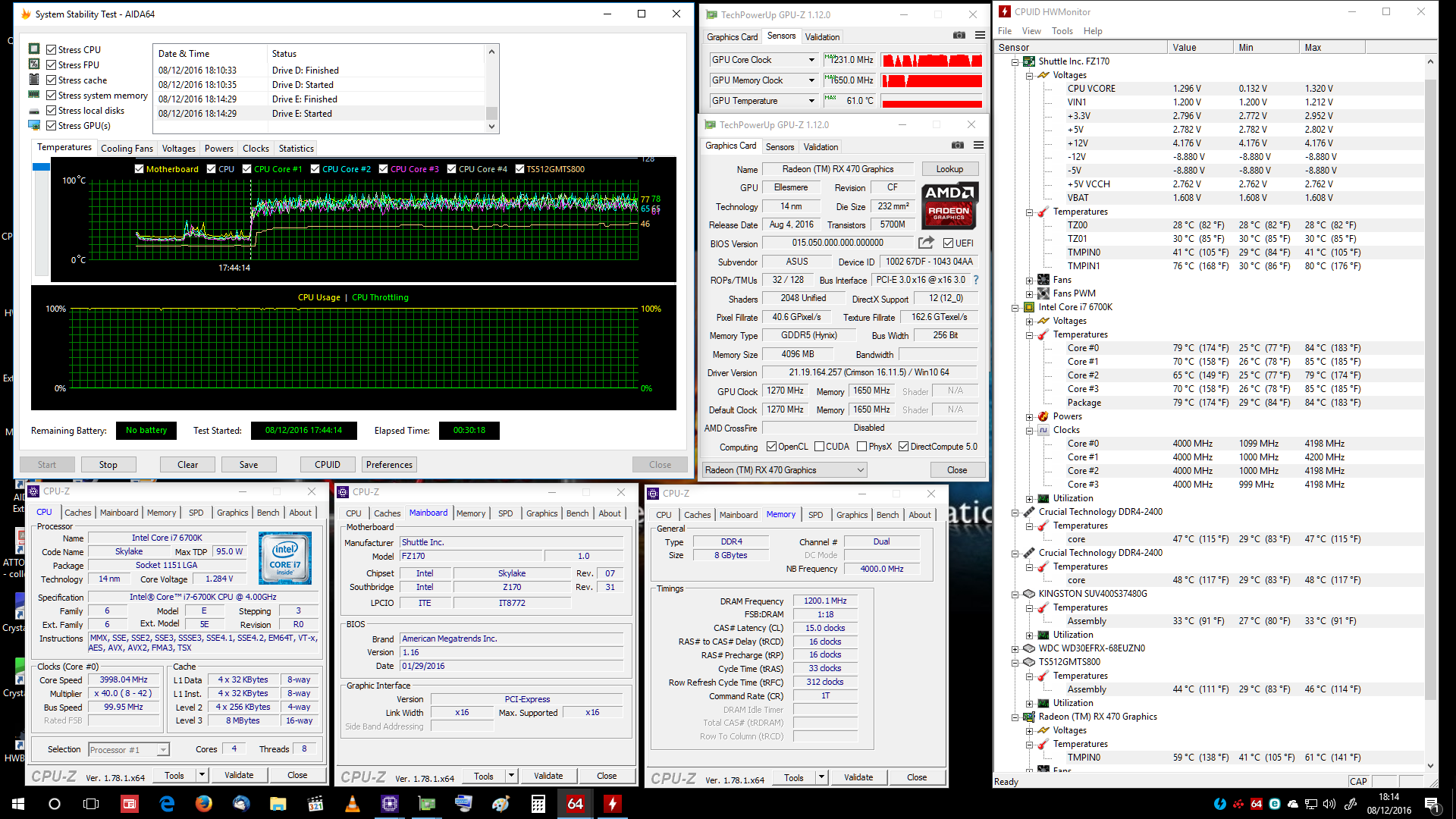Switch to the Statistics tab in AIDA64
Image resolution: width=1456 pixels, height=819 pixels.
[296, 149]
